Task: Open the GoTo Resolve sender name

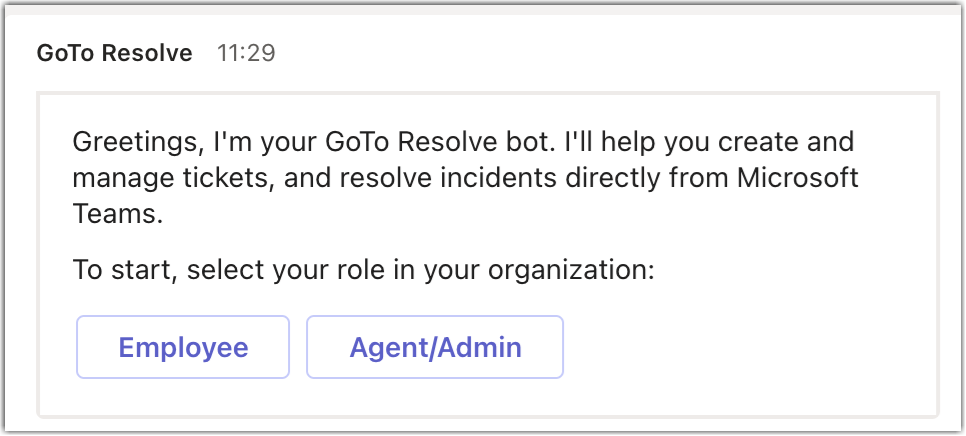Action: pos(115,53)
